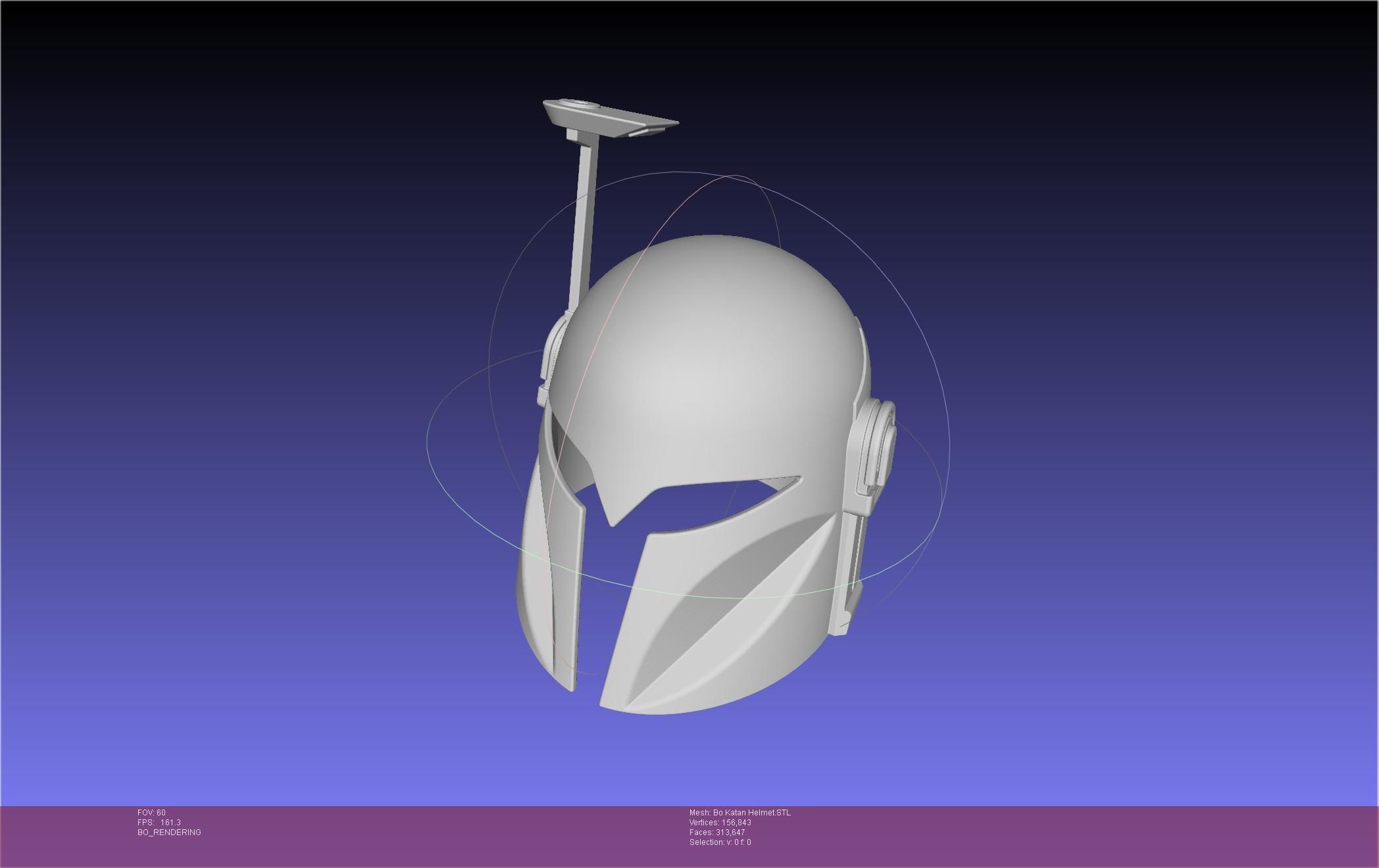Click the 'Selection: v: 0 f: 0' text
Viewport: 1379px width, 868px height.
coord(720,842)
